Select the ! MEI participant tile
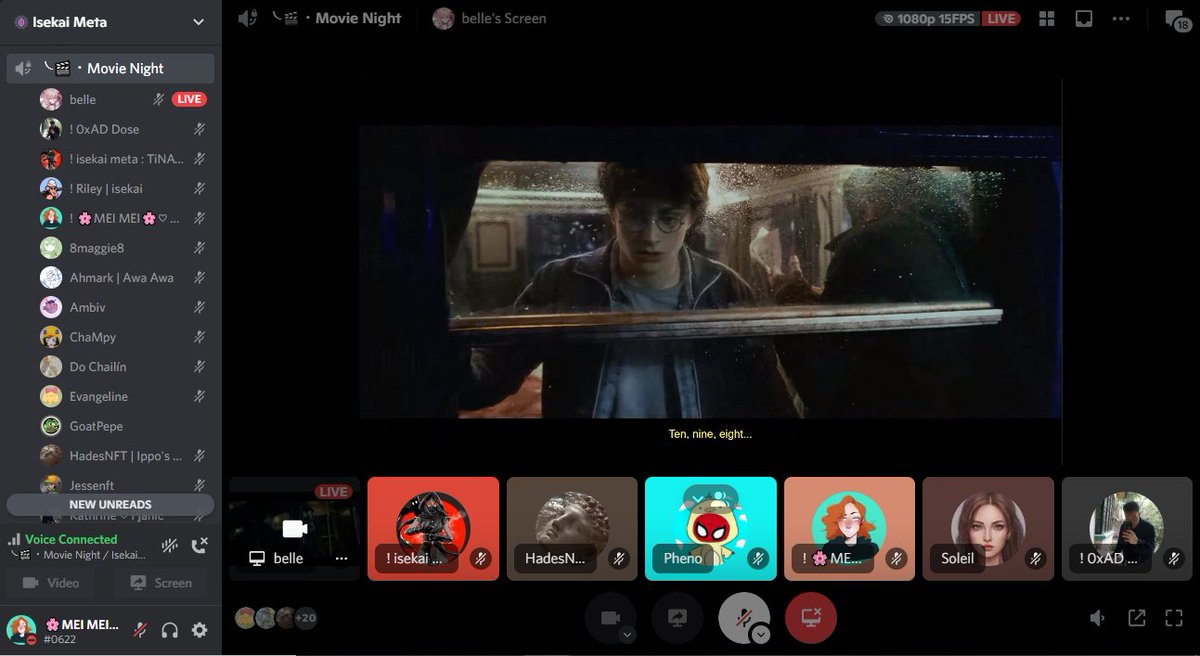This screenshot has height=656, width=1200. click(849, 528)
